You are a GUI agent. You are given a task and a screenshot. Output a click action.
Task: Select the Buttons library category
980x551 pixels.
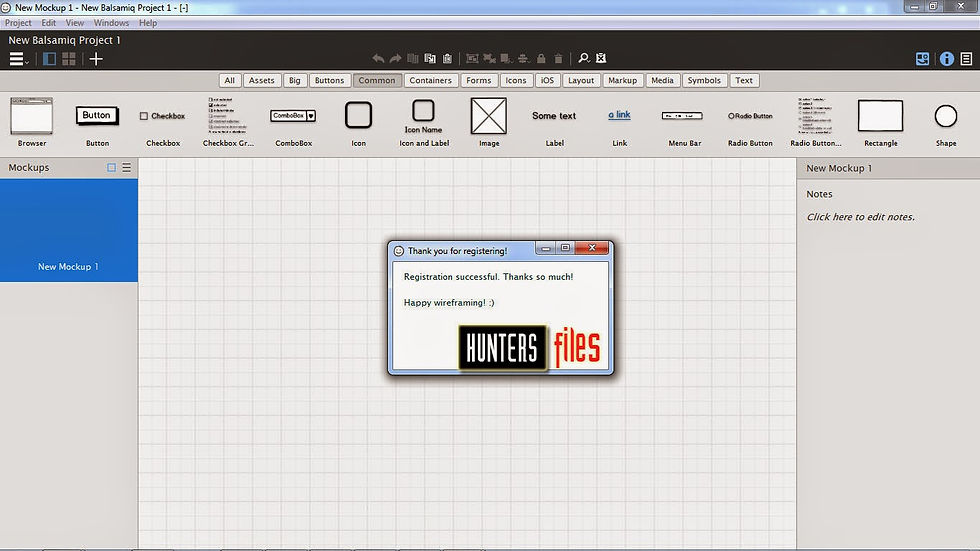click(329, 81)
